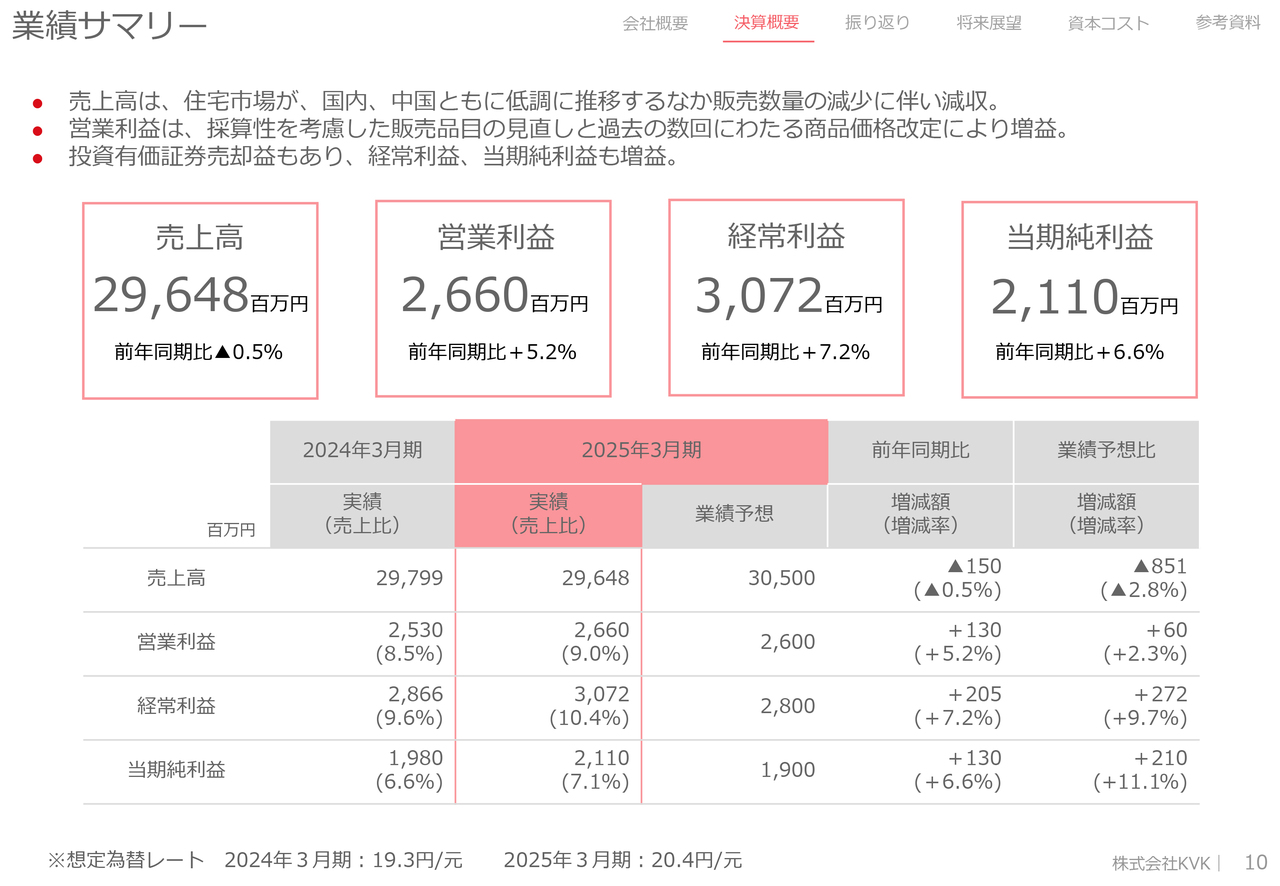Click the 30,500 sales forecast cell

tap(781, 578)
